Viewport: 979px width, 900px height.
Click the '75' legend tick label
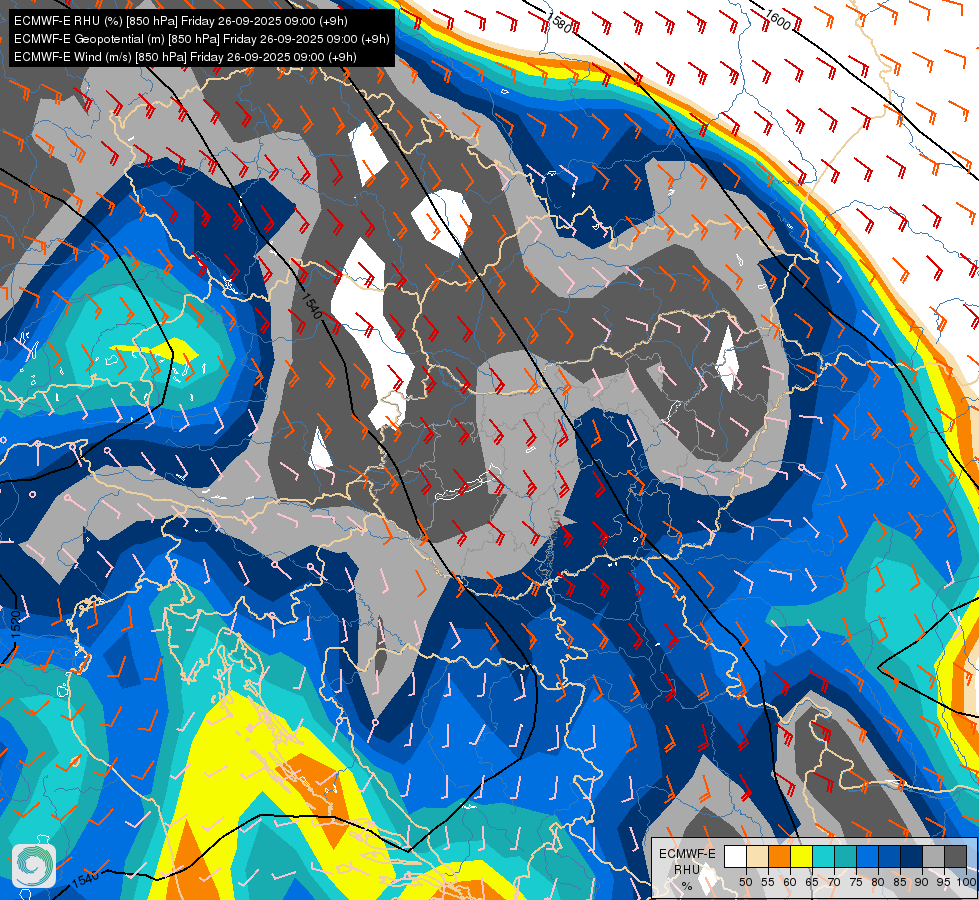coord(856,882)
